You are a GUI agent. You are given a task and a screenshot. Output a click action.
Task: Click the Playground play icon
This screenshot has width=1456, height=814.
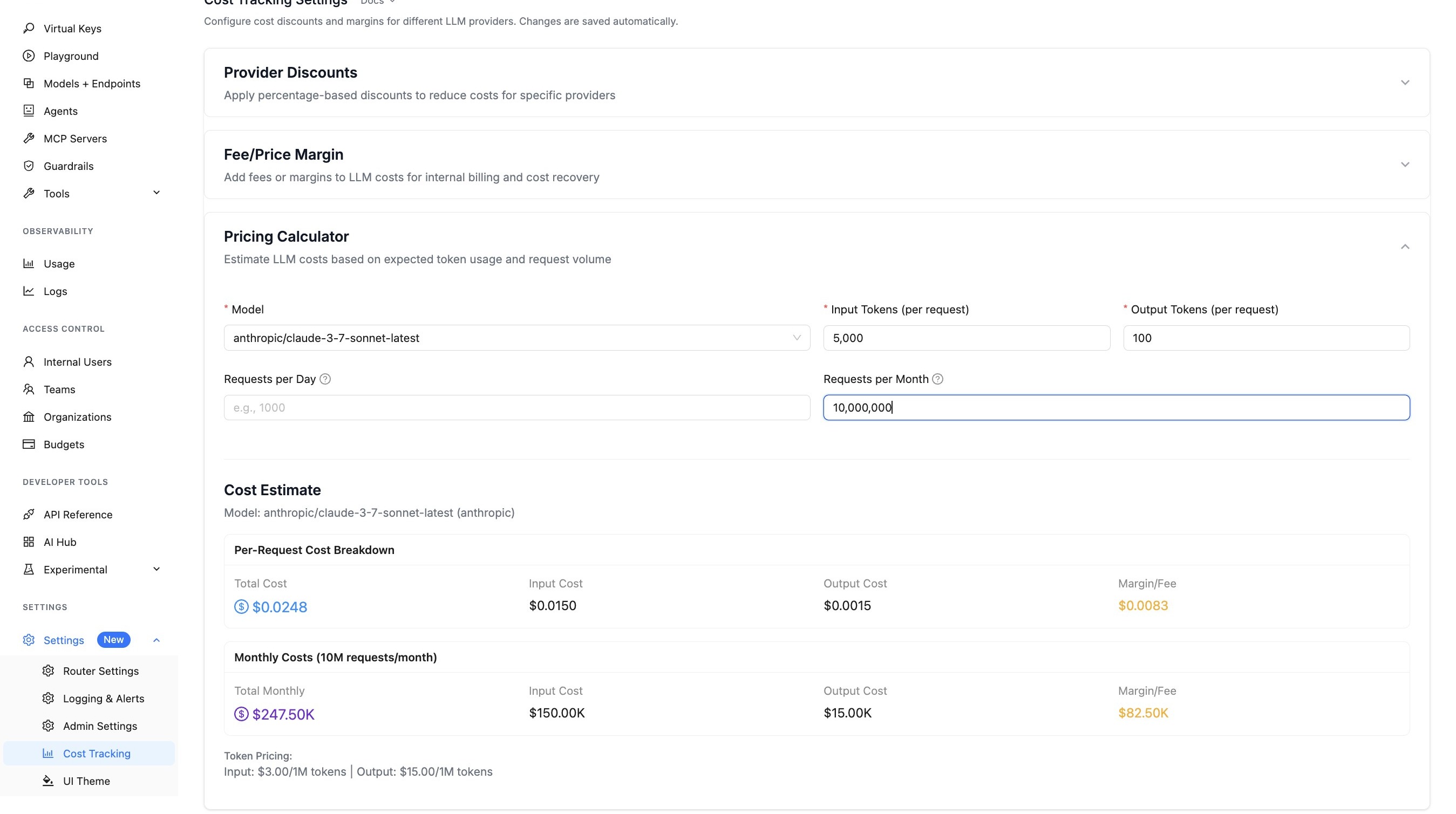[29, 56]
